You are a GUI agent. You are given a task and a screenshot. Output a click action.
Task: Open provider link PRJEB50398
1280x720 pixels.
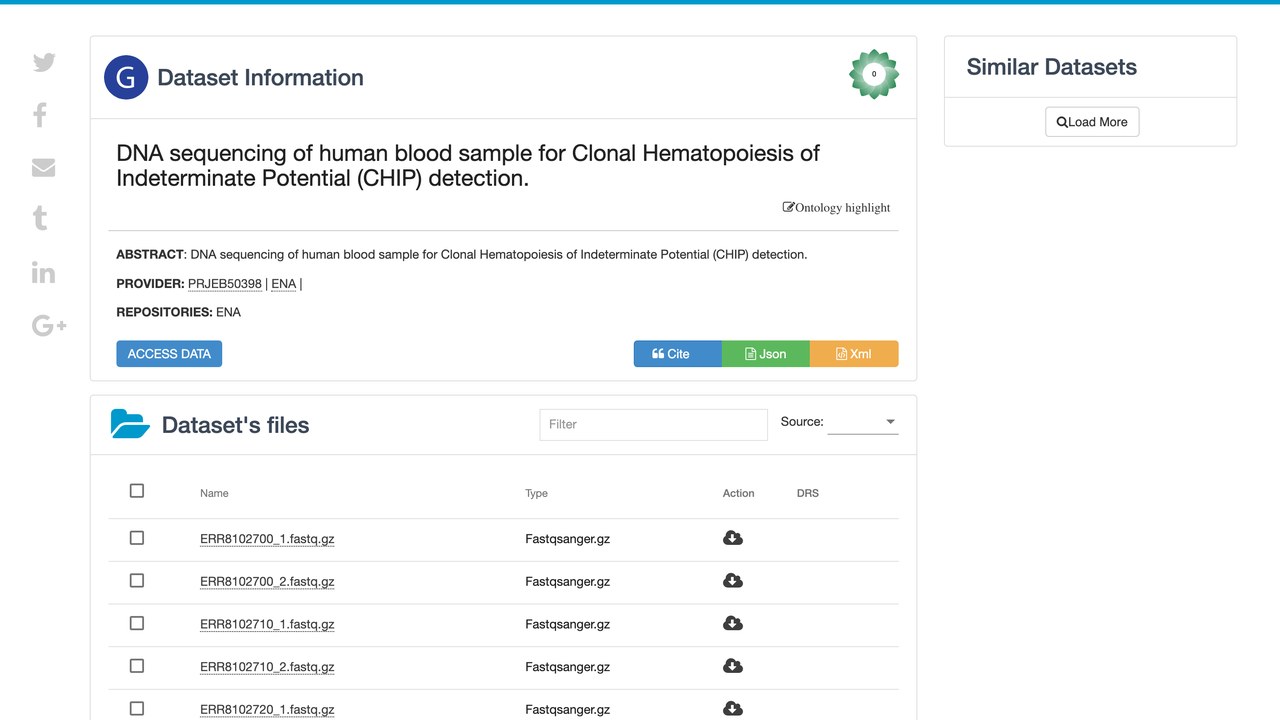pos(225,284)
